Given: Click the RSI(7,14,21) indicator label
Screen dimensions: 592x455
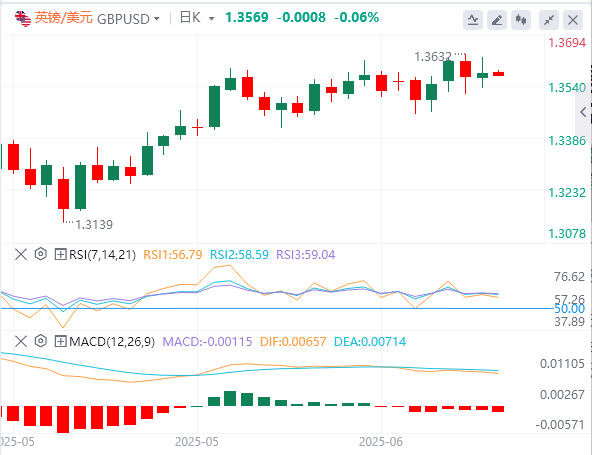Looking at the screenshot, I should (x=102, y=254).
